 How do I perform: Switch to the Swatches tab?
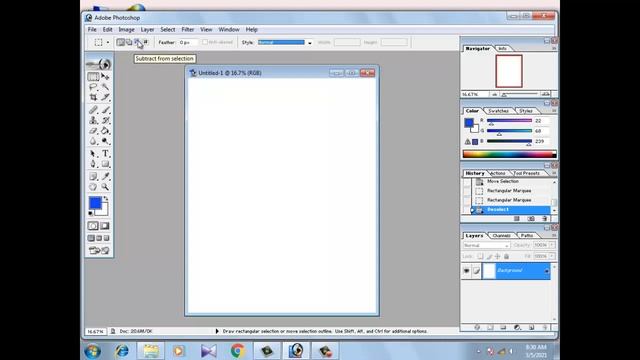(498, 111)
